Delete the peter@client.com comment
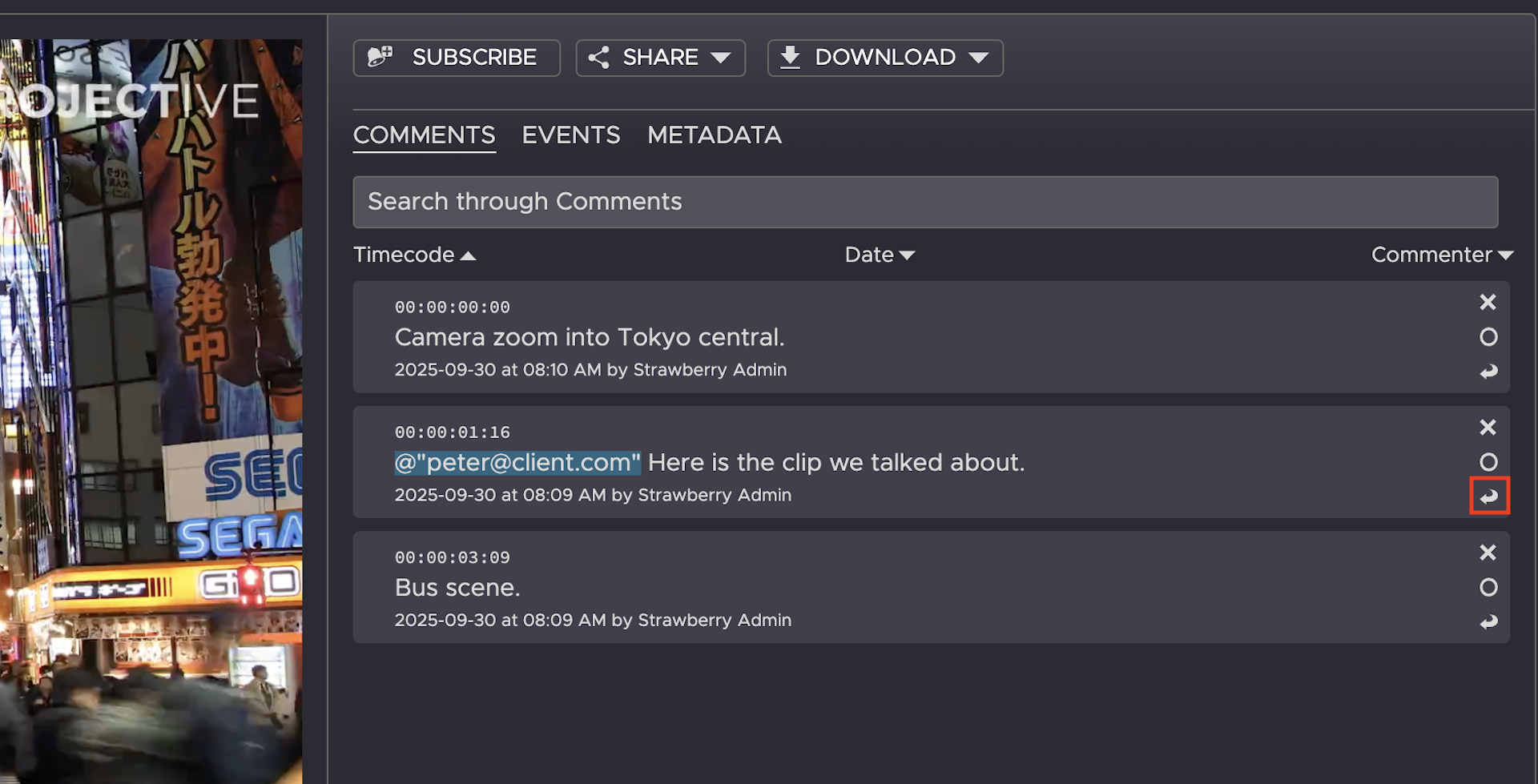 tap(1488, 427)
